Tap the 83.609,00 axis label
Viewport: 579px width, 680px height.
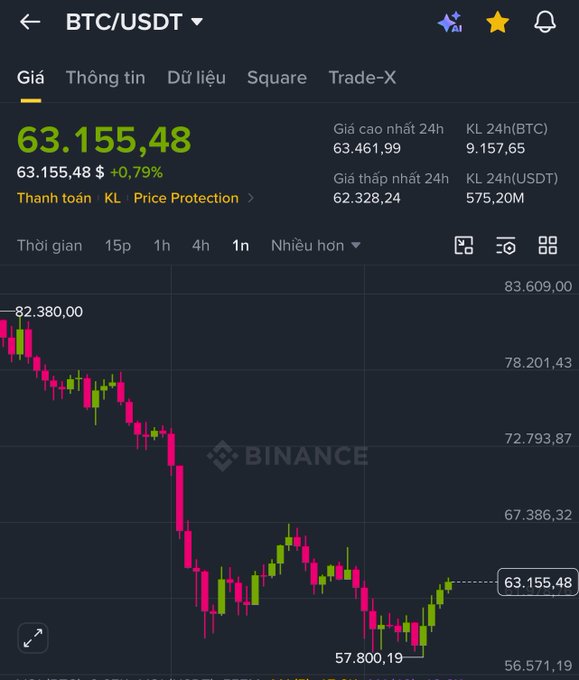538,286
